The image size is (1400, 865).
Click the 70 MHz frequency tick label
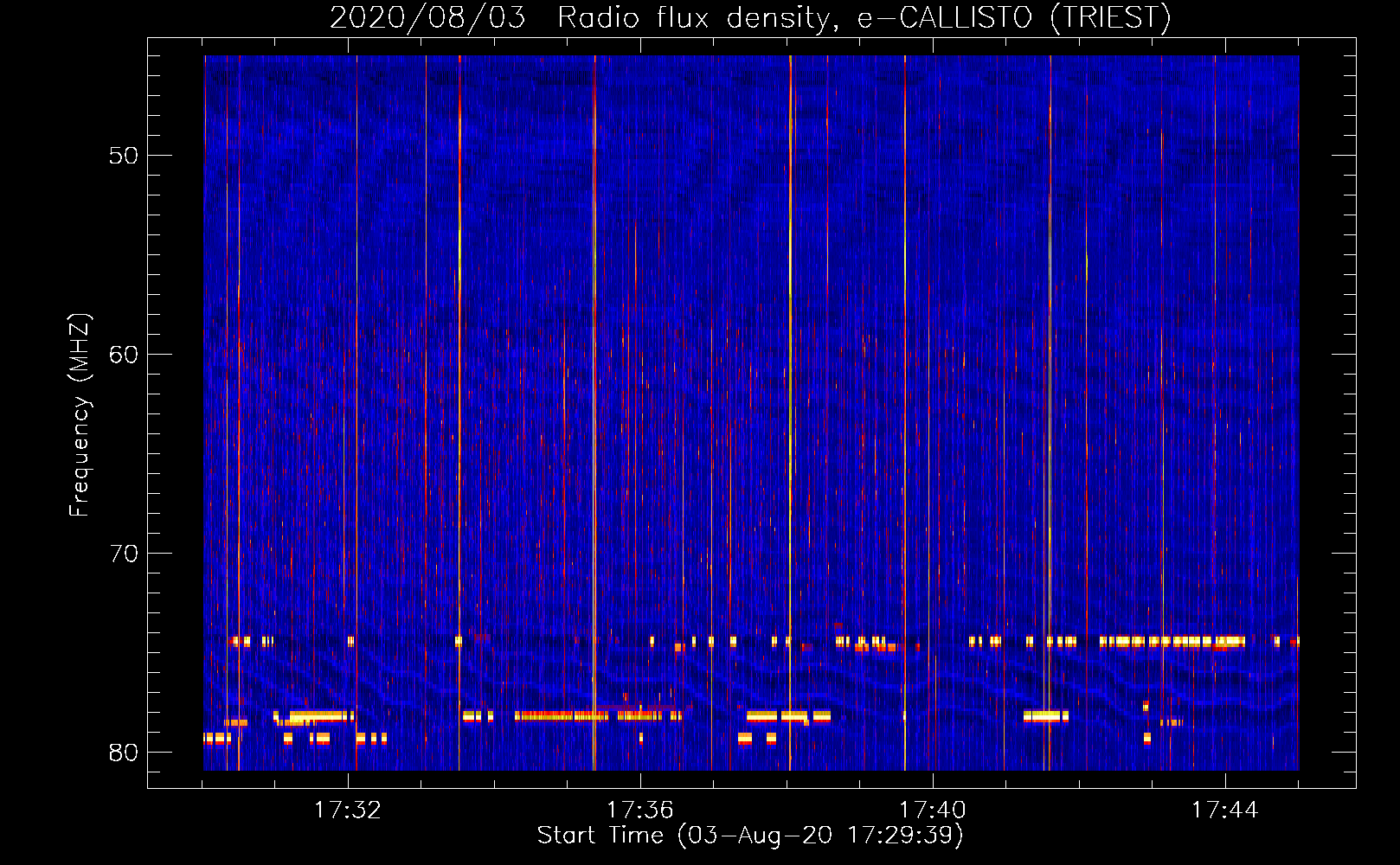(x=123, y=554)
